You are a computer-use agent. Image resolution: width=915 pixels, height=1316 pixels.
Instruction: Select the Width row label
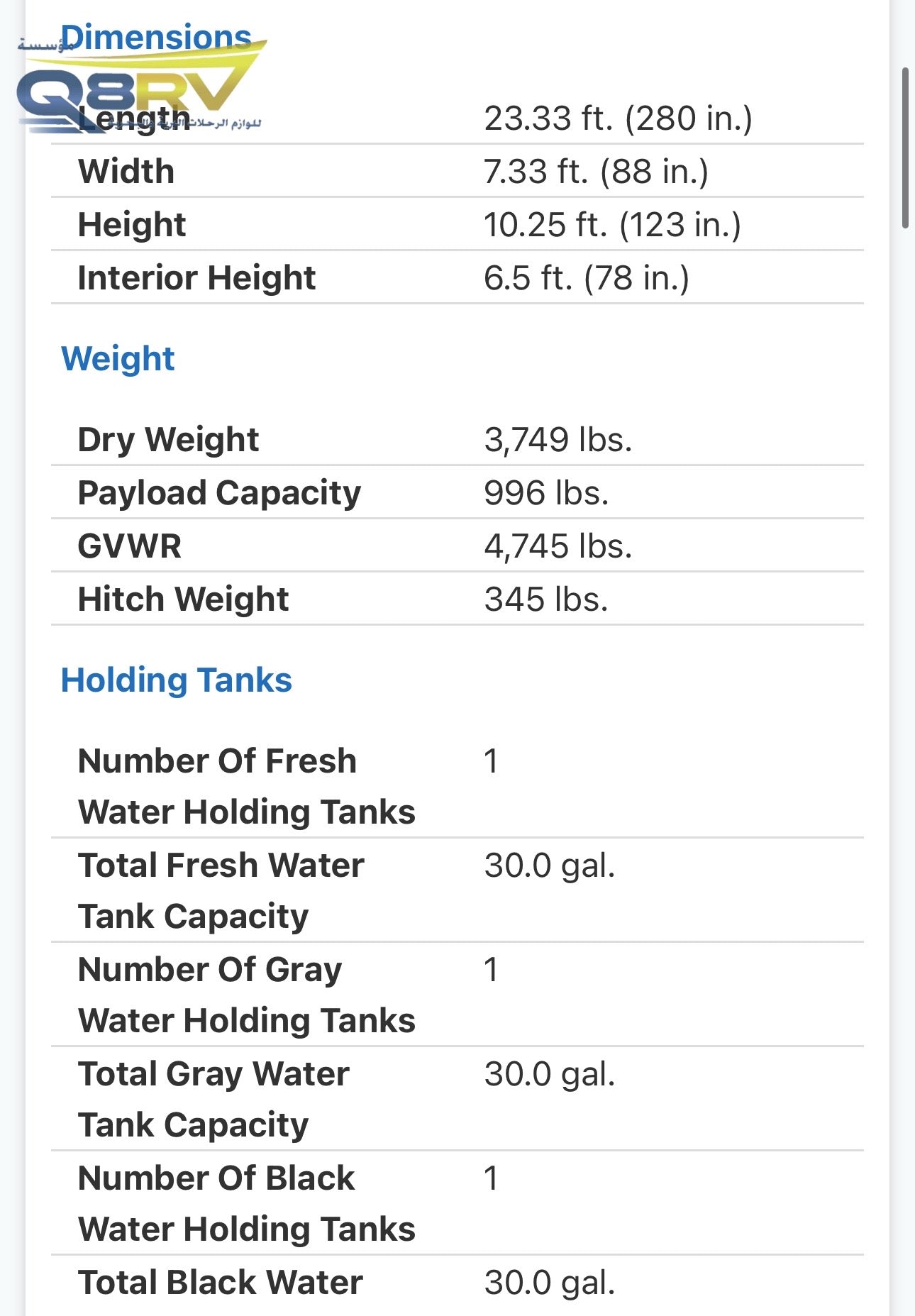[x=126, y=172]
